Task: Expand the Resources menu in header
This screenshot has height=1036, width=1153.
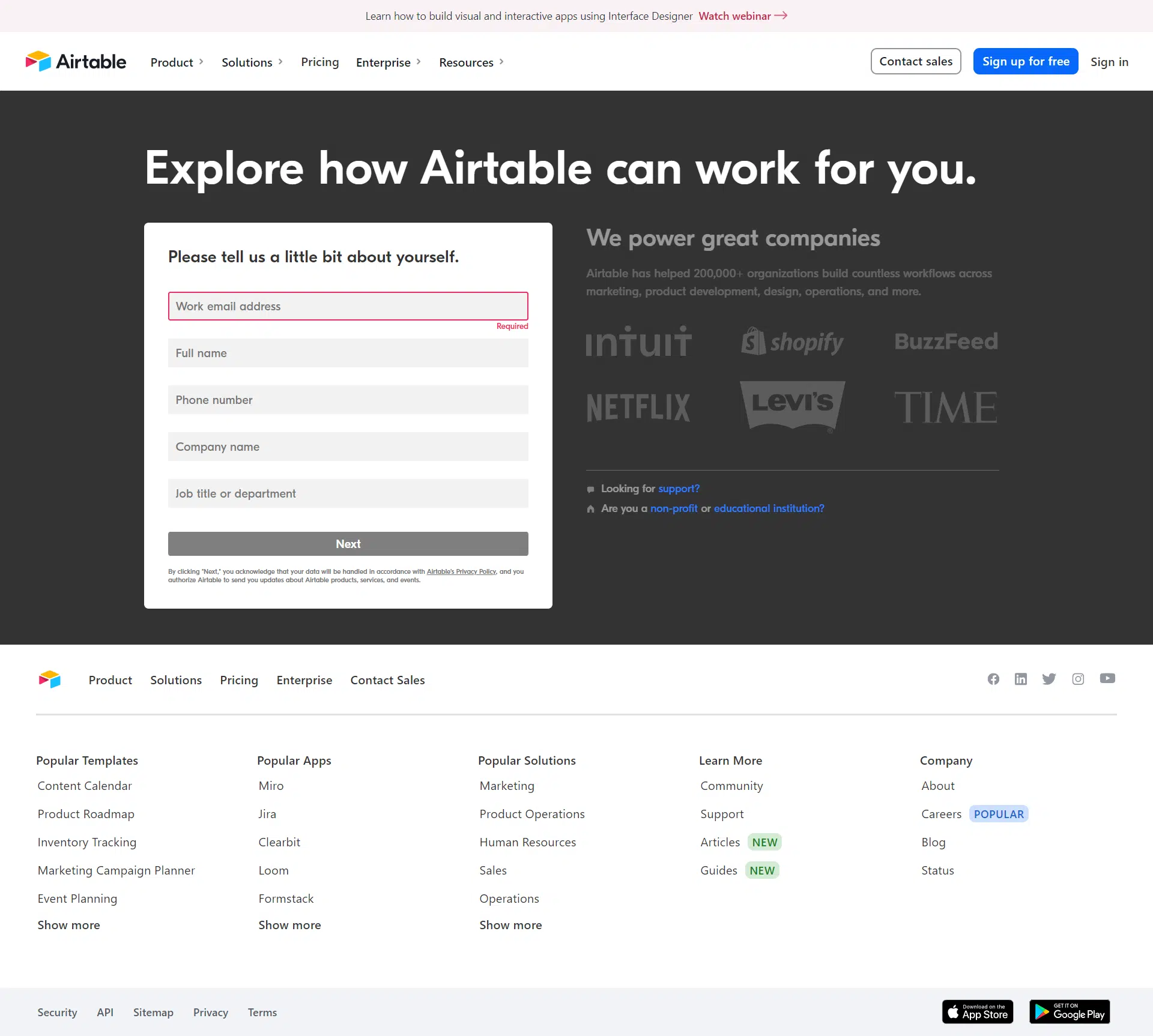Action: (x=471, y=62)
